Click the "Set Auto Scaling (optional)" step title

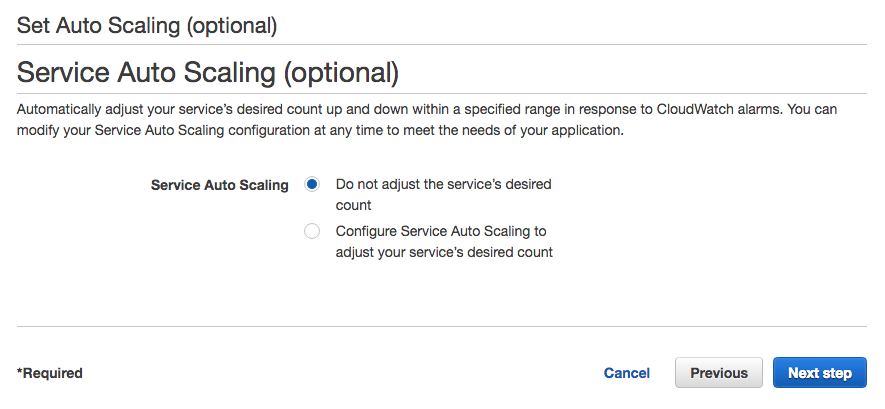coord(147,24)
